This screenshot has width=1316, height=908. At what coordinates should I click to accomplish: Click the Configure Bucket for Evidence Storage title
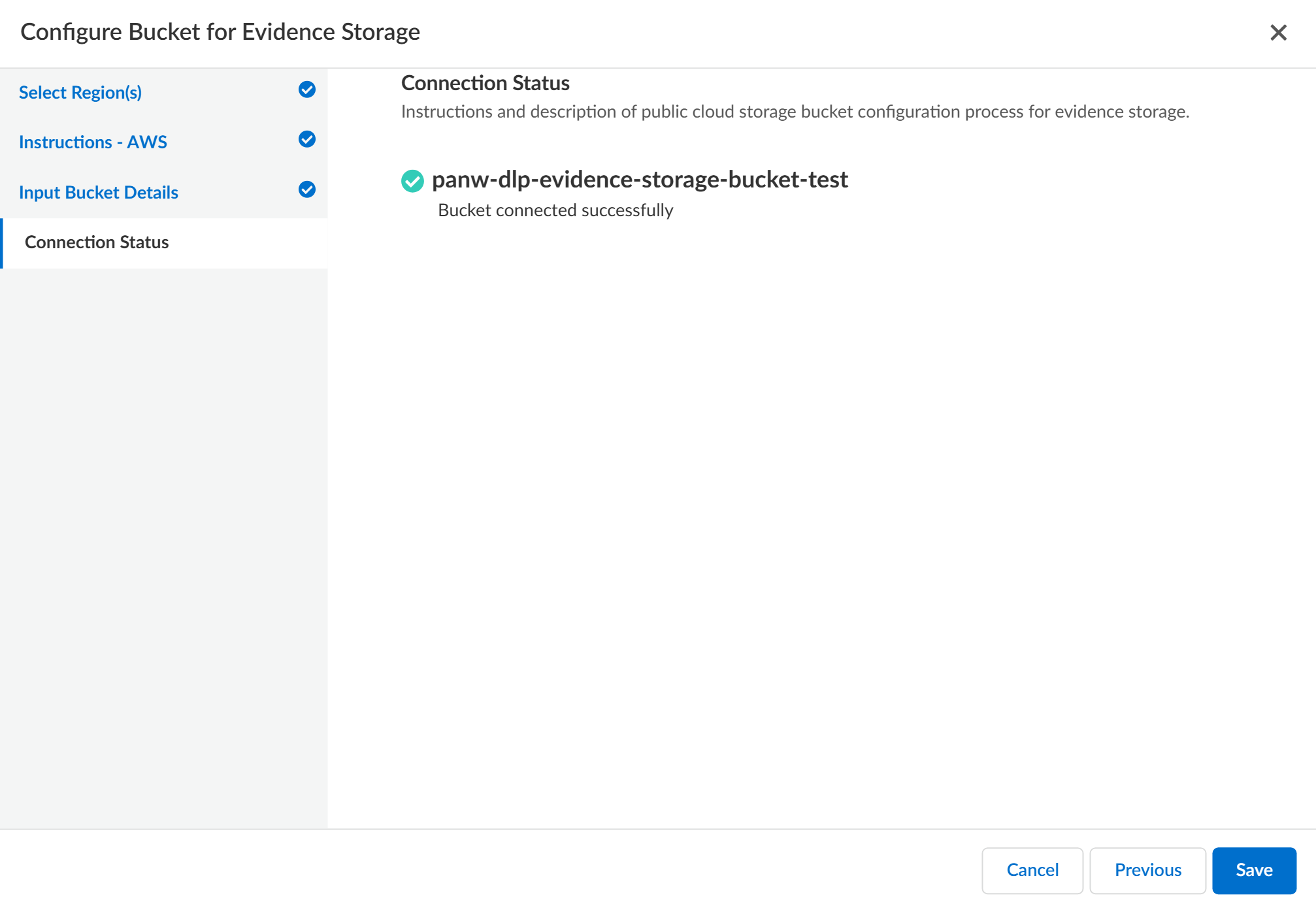click(220, 32)
